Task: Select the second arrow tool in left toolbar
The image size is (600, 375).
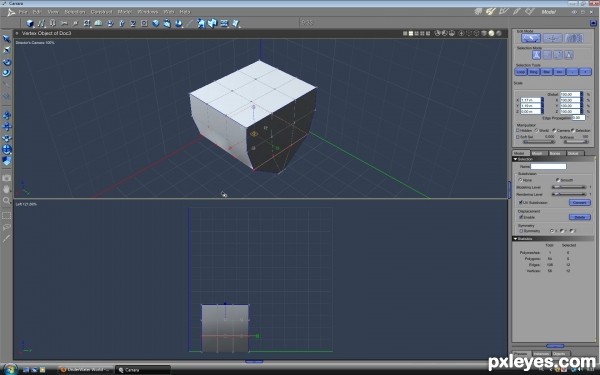Action: coord(7,50)
